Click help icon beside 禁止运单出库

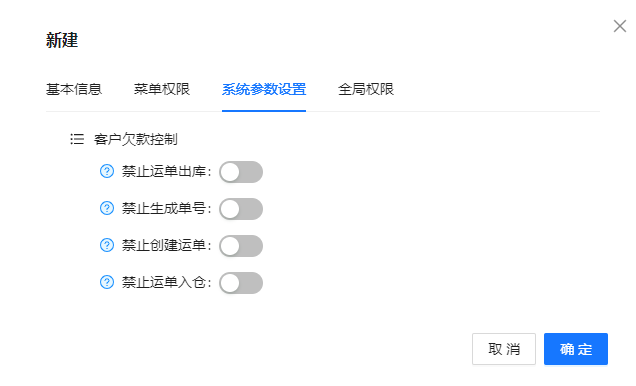pos(107,171)
